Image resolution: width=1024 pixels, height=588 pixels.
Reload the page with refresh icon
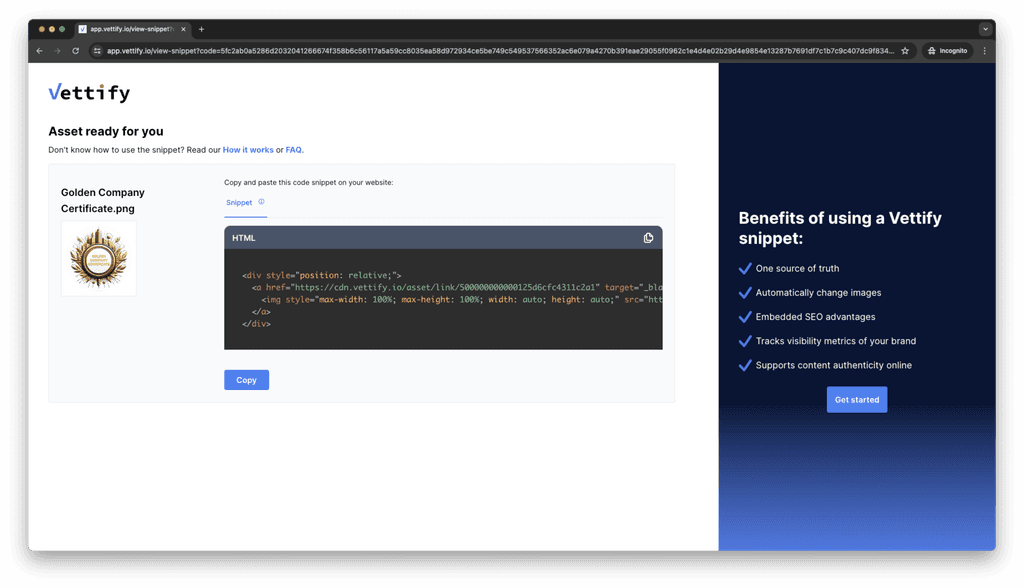(76, 51)
